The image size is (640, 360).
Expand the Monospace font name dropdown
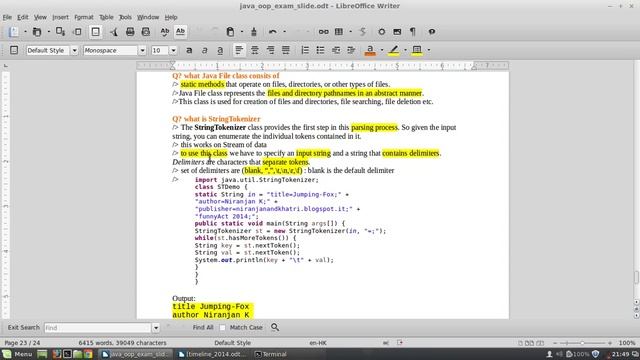pos(142,50)
